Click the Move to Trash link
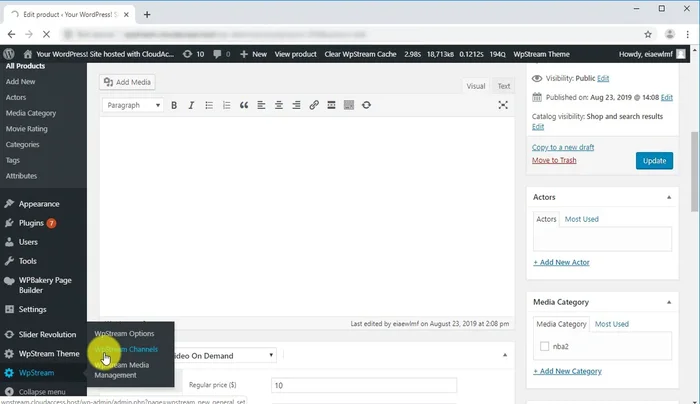Image resolution: width=700 pixels, height=404 pixels. 554,160
